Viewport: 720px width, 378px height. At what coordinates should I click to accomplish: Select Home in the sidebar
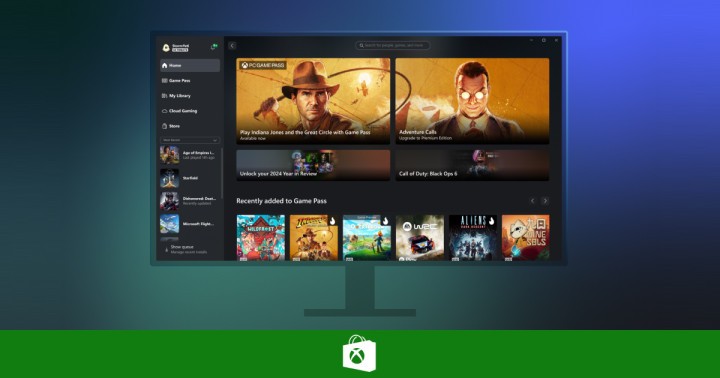190,65
